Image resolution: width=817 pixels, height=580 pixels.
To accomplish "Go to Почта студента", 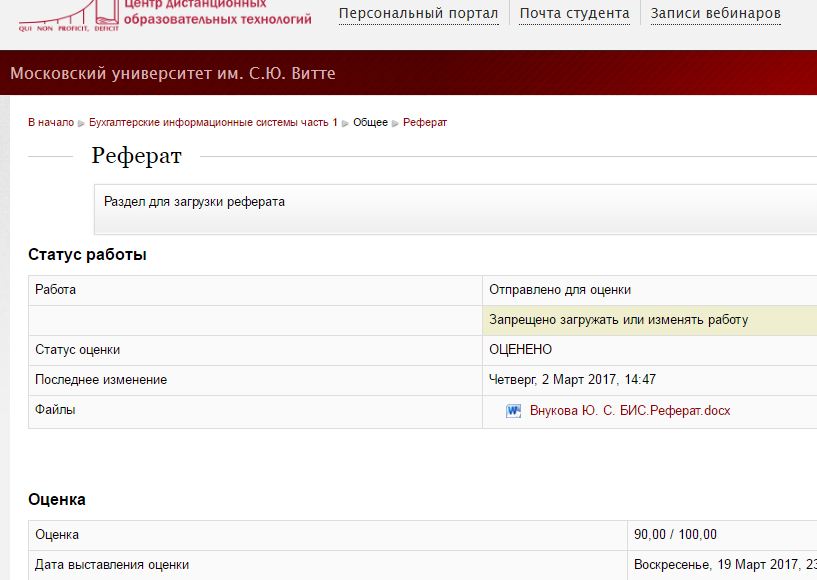I will [x=574, y=13].
